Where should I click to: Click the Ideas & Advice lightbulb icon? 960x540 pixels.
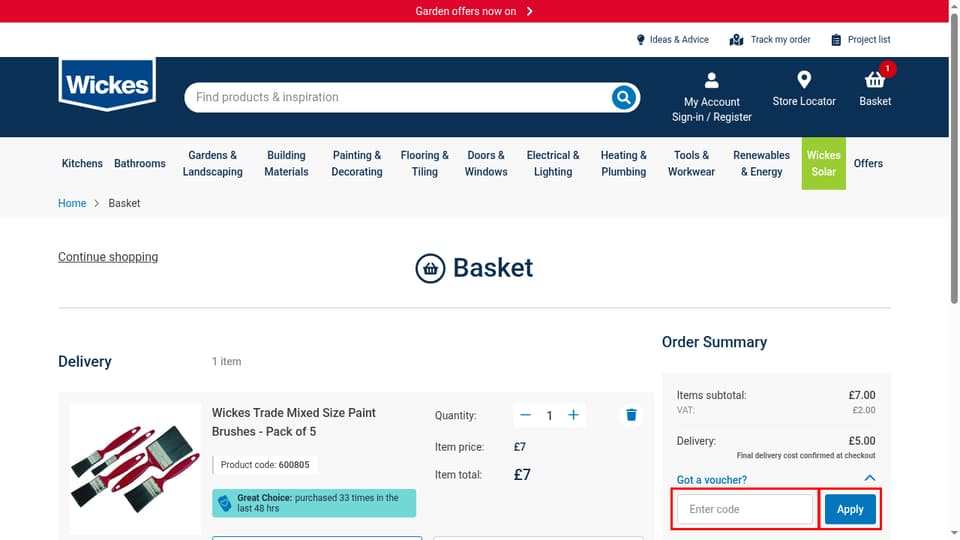[640, 40]
